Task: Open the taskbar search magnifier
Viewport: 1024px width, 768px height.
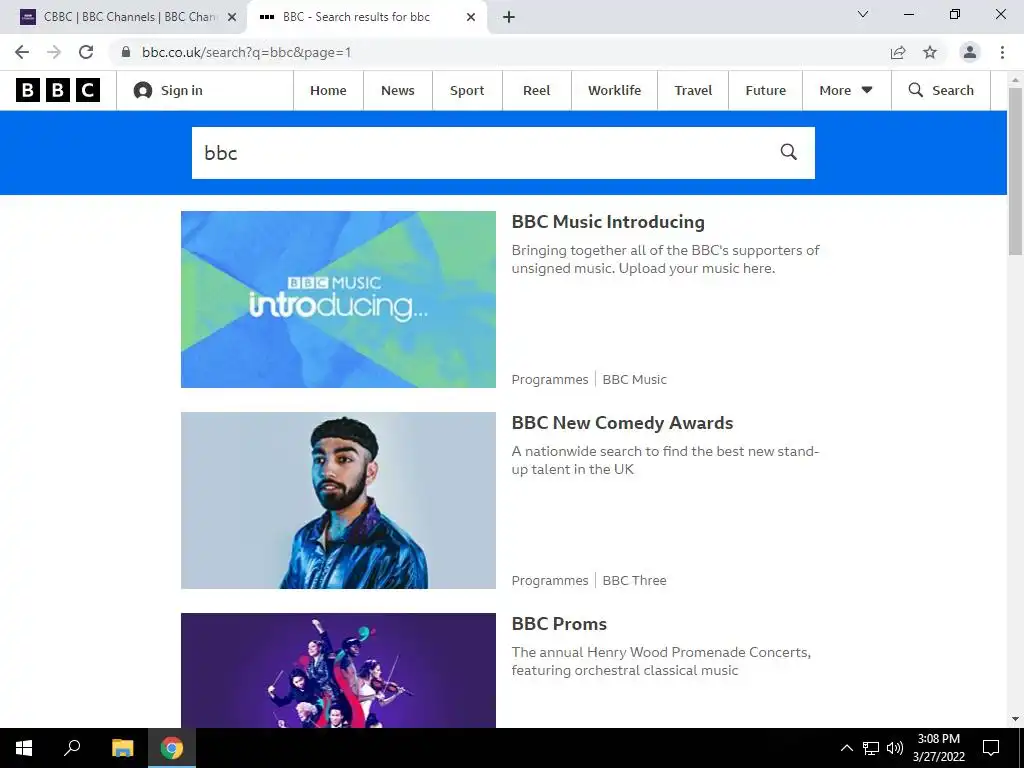Action: [x=72, y=748]
